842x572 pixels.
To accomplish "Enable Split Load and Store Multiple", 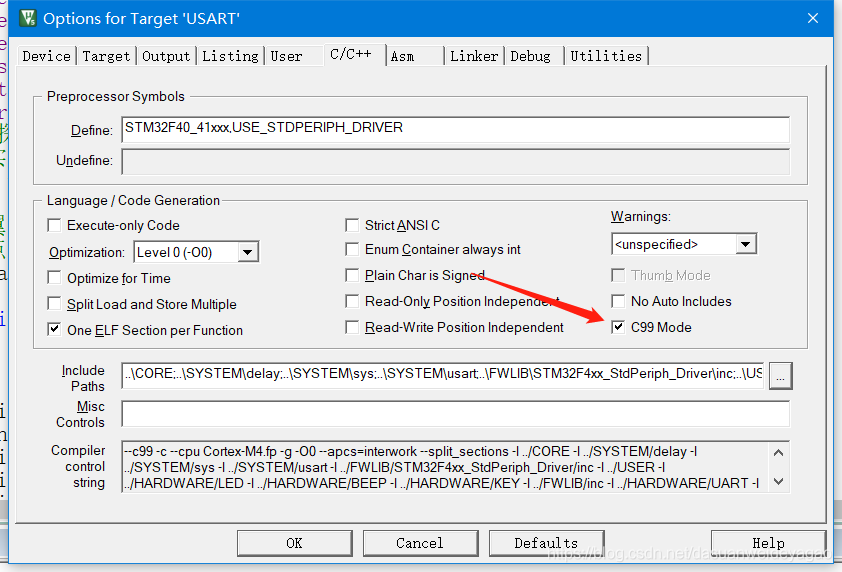I will click(54, 303).
